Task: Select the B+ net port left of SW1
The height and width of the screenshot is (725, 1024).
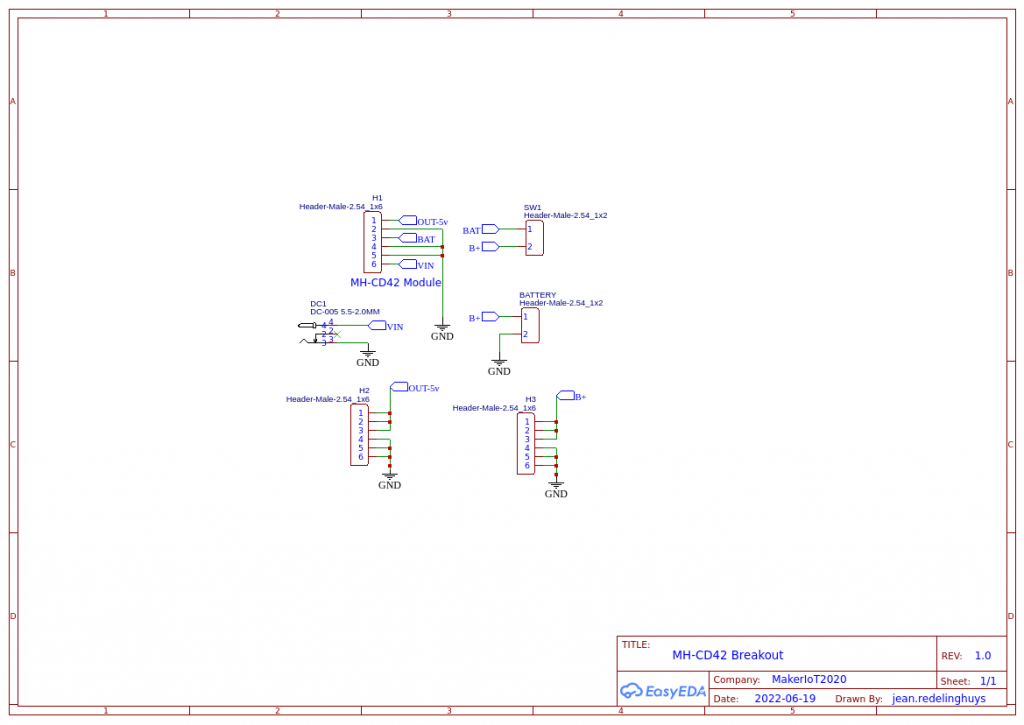Action: click(x=484, y=248)
